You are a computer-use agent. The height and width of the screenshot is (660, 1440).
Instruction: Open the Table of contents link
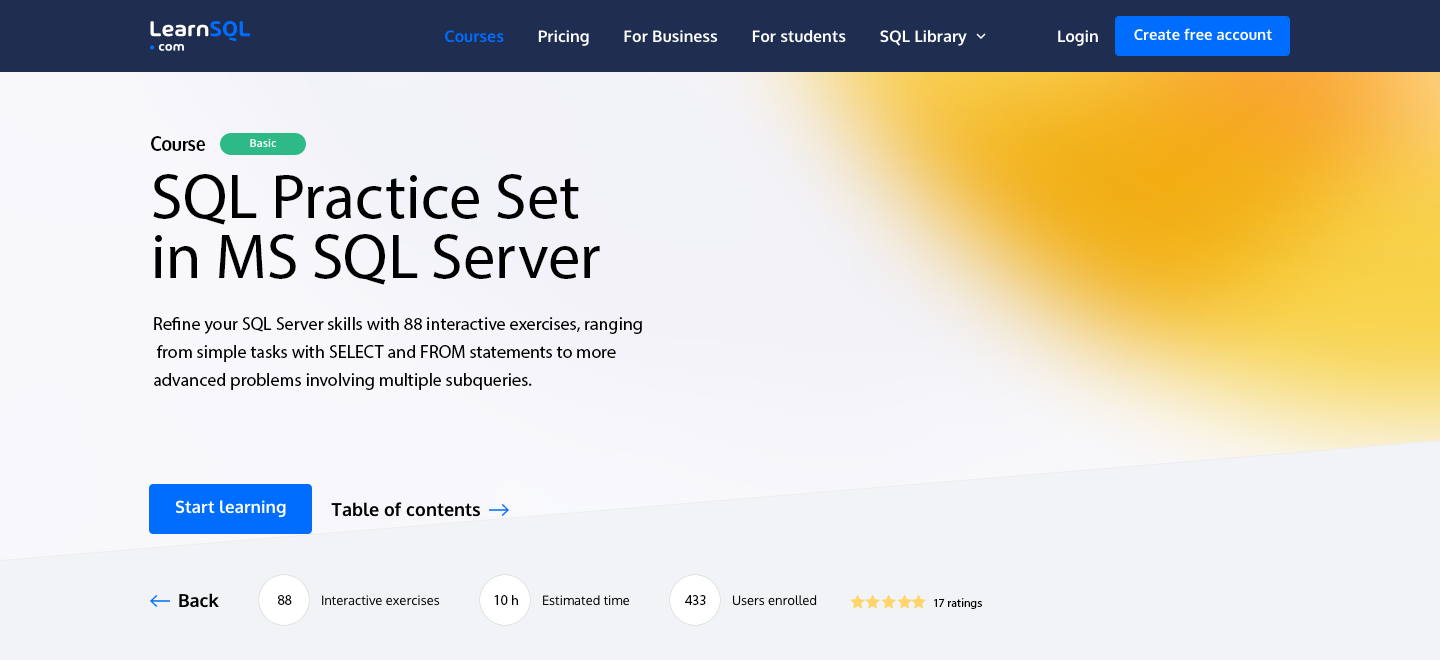[x=420, y=510]
